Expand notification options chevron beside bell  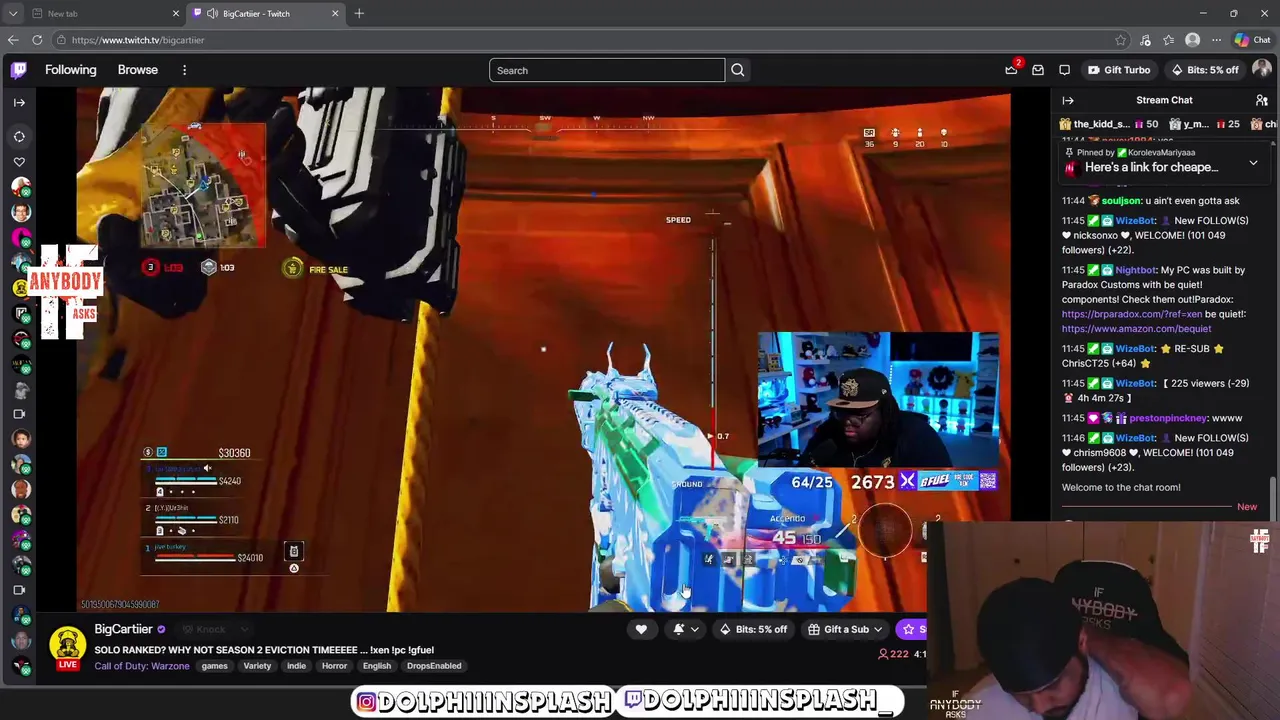click(x=695, y=629)
